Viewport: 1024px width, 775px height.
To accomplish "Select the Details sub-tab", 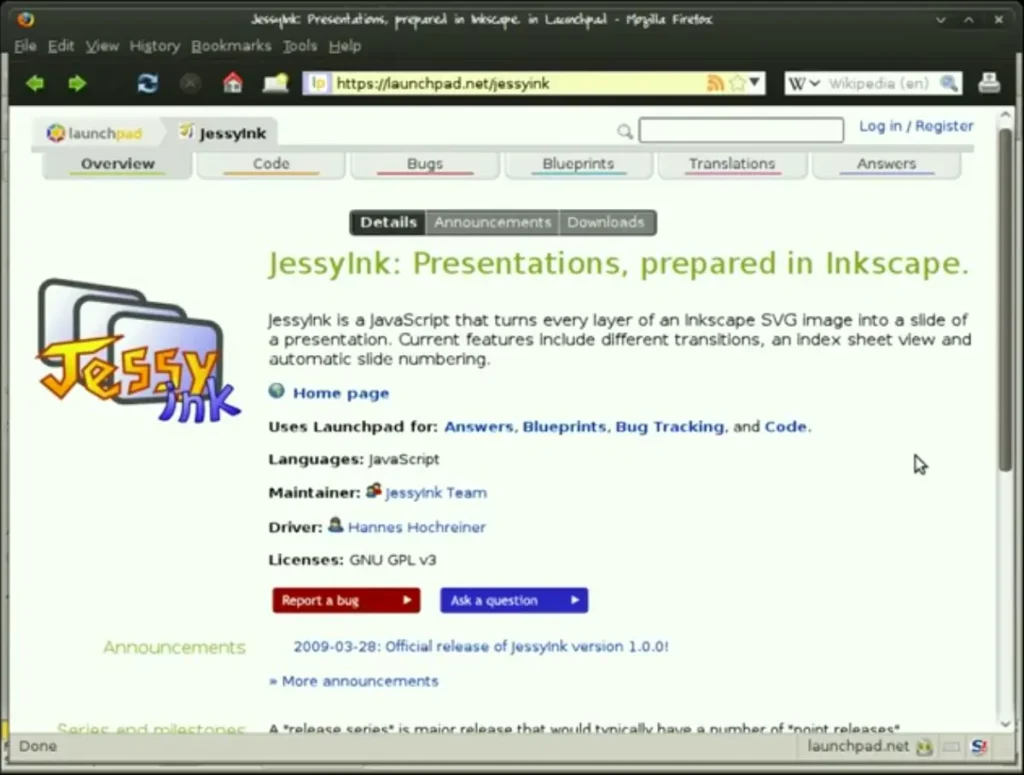I will click(388, 223).
